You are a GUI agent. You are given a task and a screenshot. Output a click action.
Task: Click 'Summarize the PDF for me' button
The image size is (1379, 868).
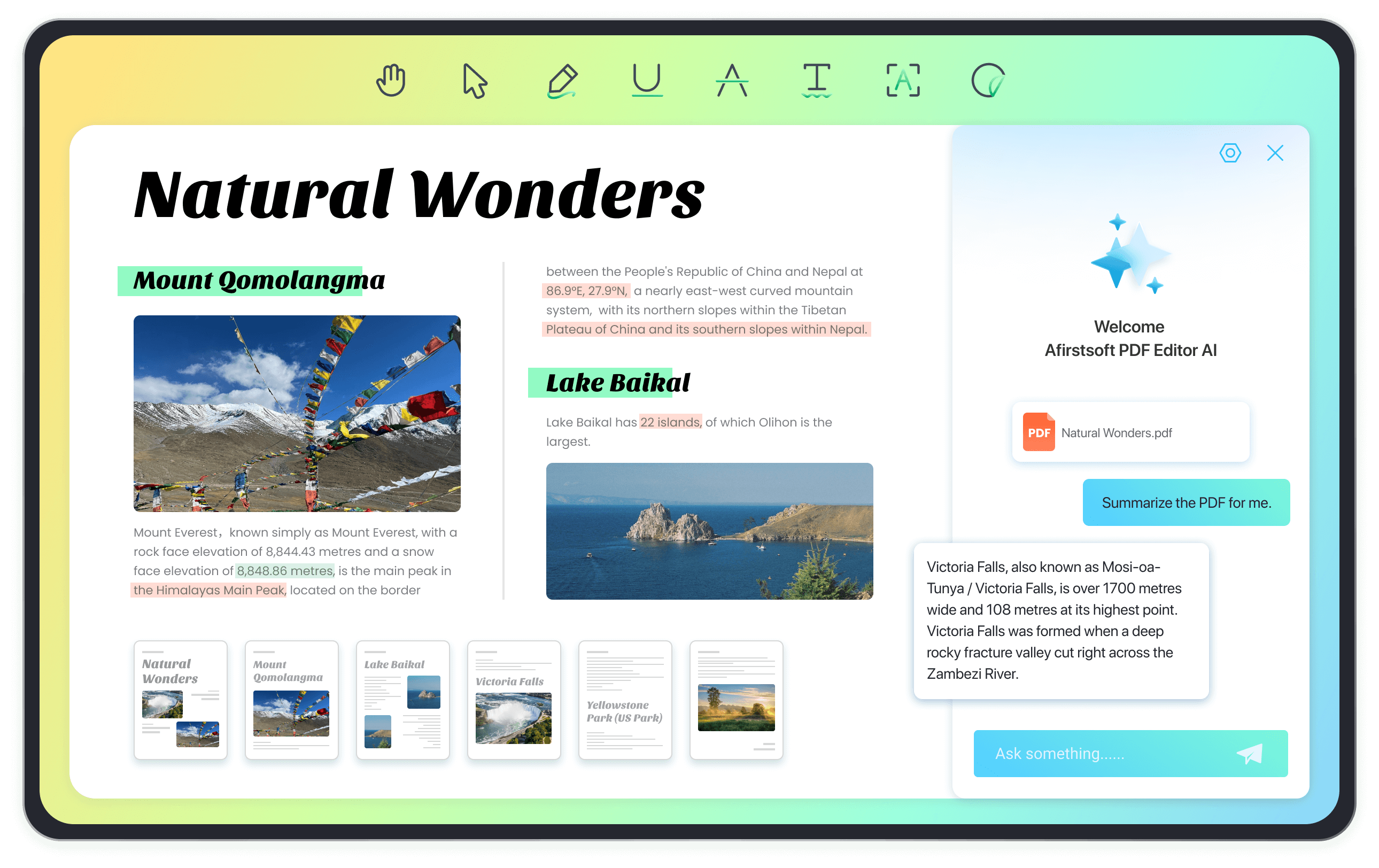[x=1185, y=502]
